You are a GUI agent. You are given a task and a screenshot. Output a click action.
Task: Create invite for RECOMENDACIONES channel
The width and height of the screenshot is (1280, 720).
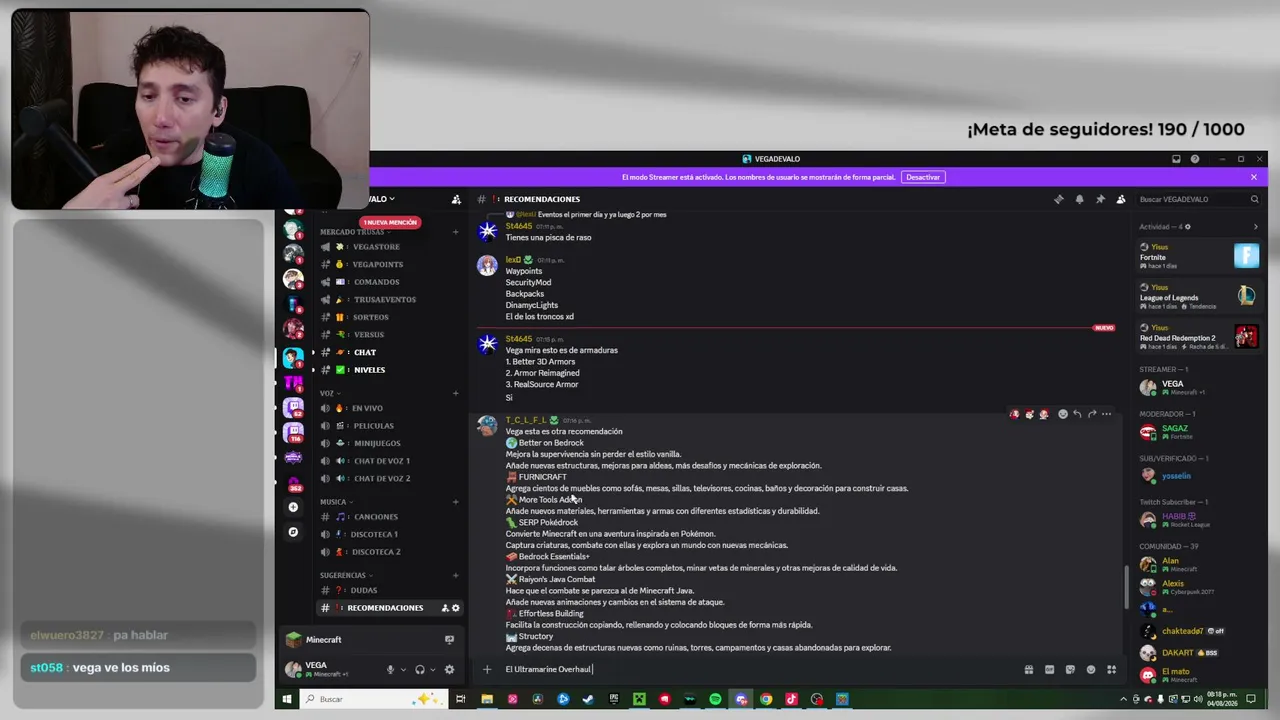pos(445,608)
